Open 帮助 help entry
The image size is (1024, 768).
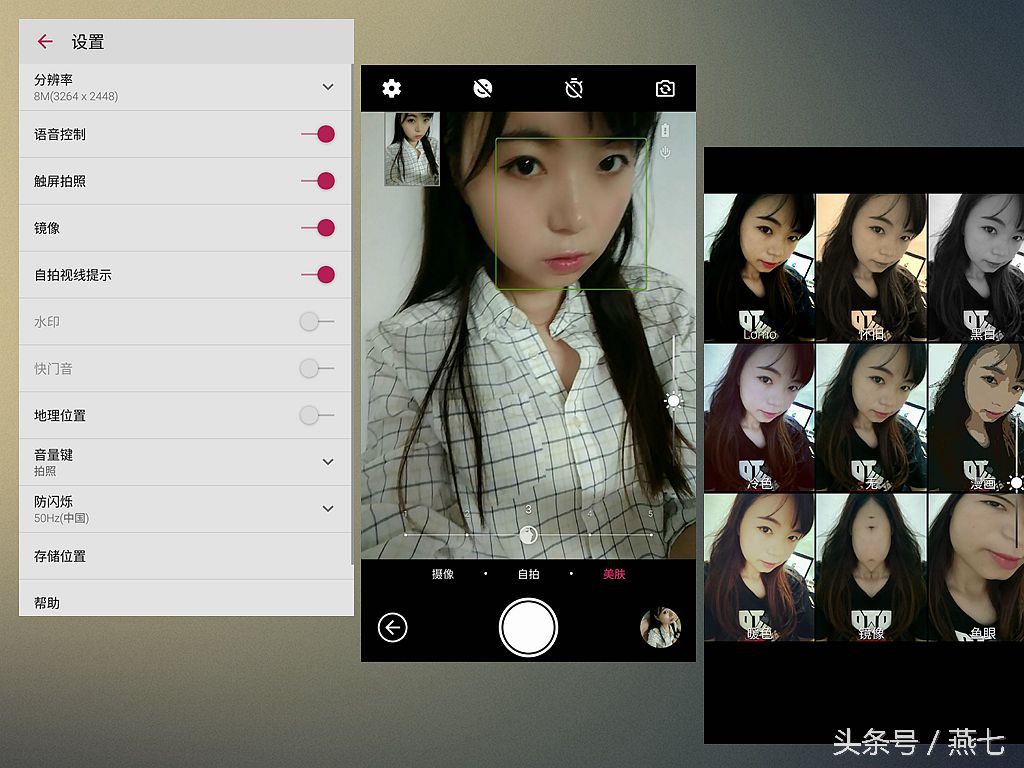(x=185, y=600)
